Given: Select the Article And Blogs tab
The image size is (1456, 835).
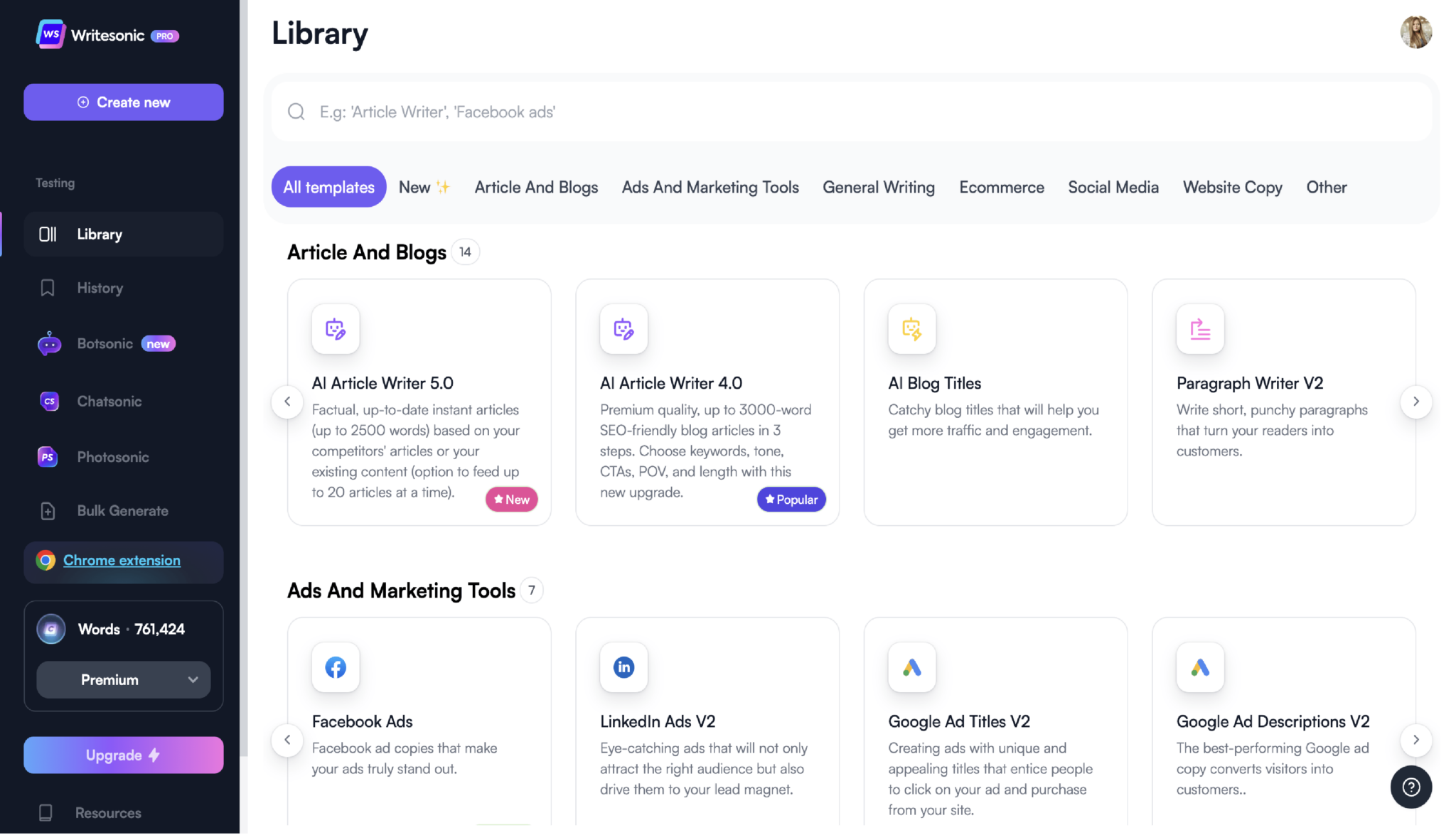Looking at the screenshot, I should (x=536, y=186).
